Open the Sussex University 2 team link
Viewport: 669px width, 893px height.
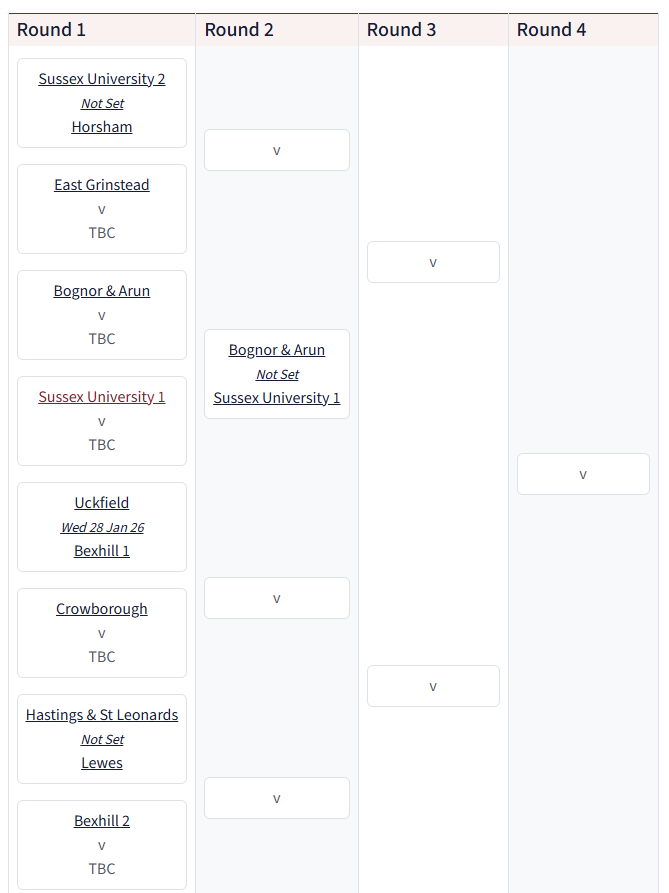(102, 79)
